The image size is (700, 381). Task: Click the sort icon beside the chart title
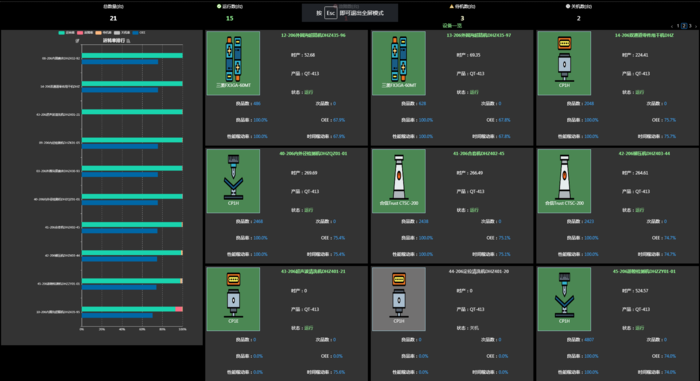(128, 41)
